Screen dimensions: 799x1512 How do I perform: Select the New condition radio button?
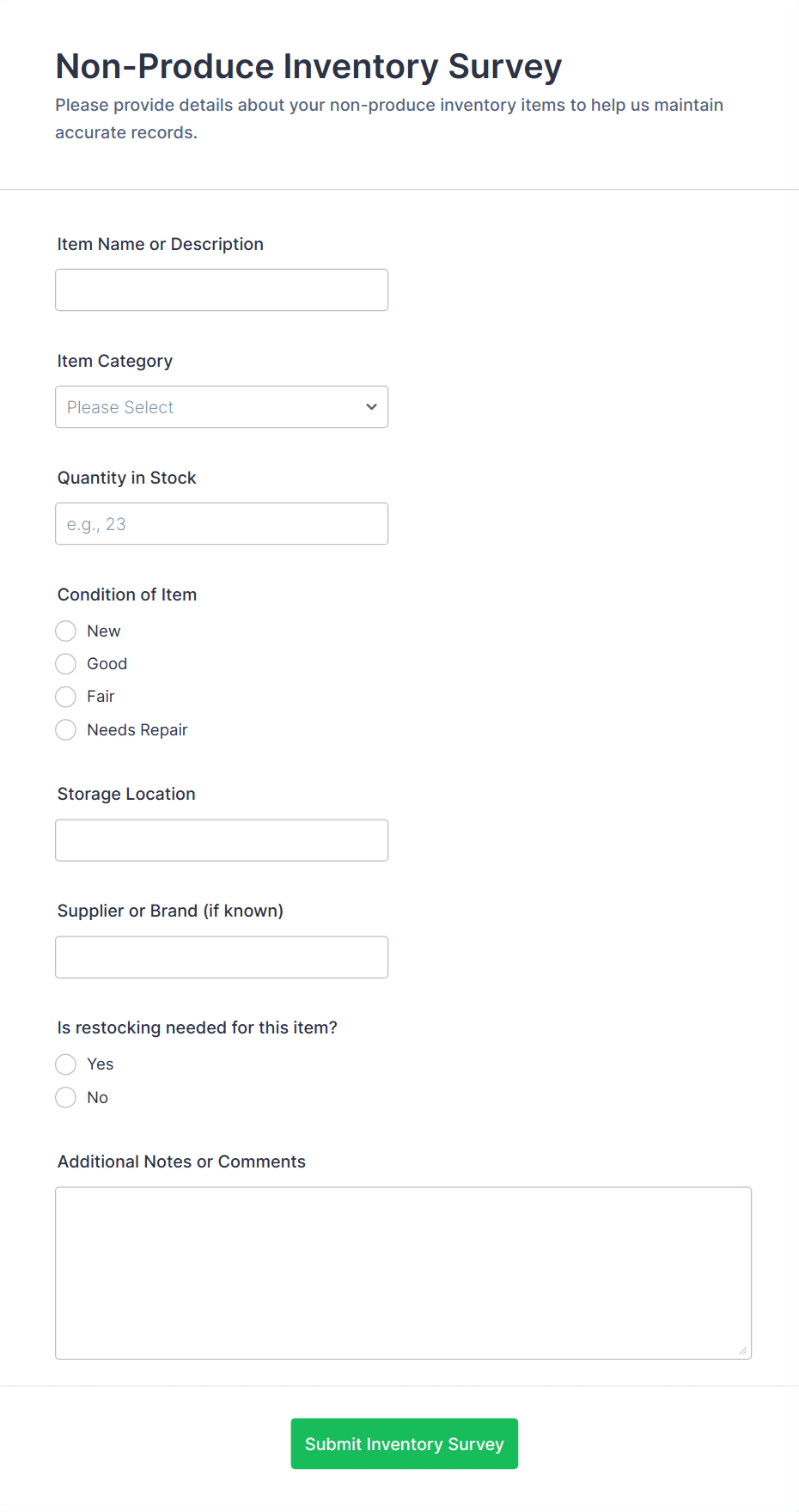[x=65, y=631]
